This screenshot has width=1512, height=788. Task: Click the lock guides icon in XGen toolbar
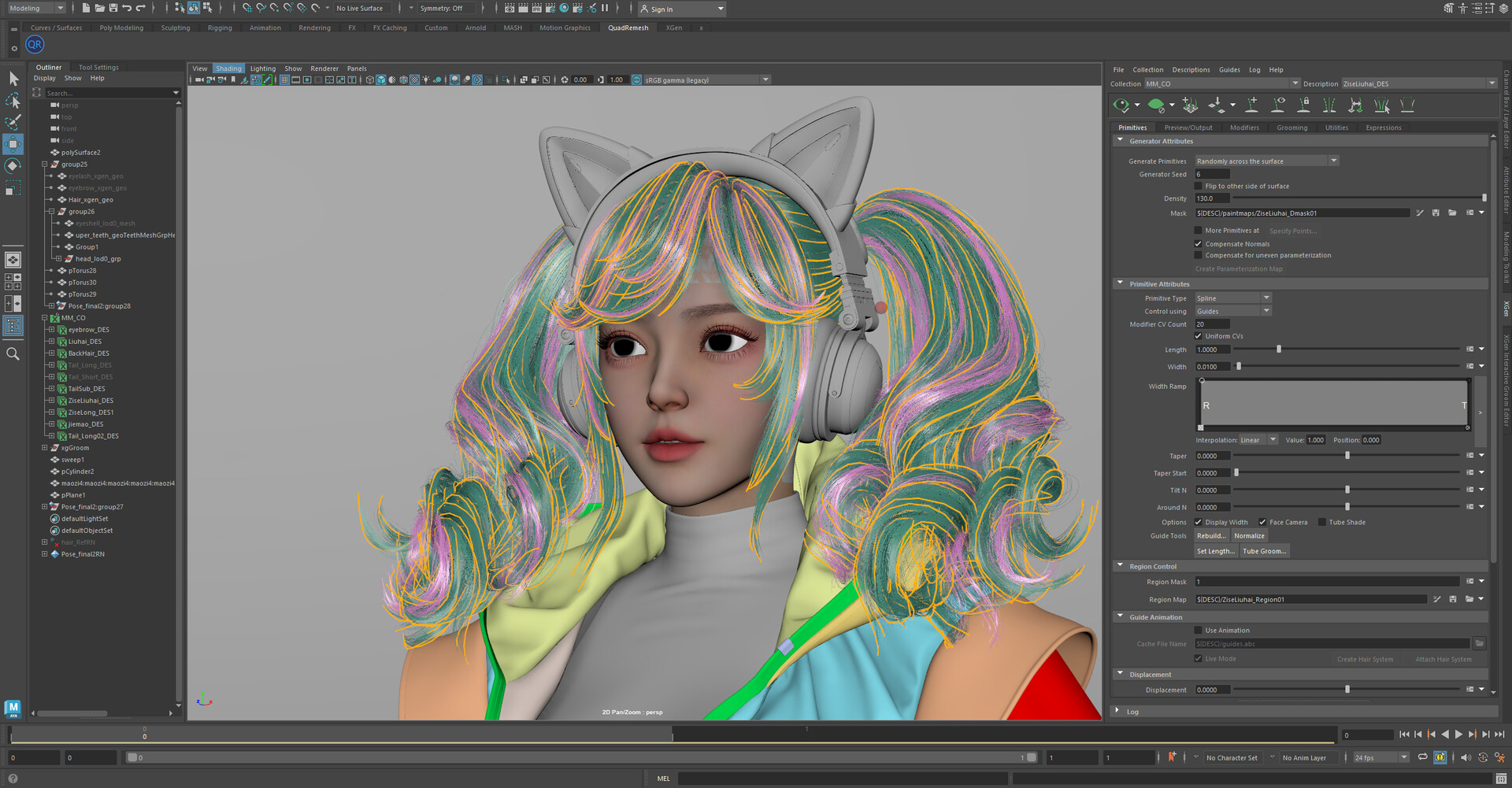[1304, 105]
